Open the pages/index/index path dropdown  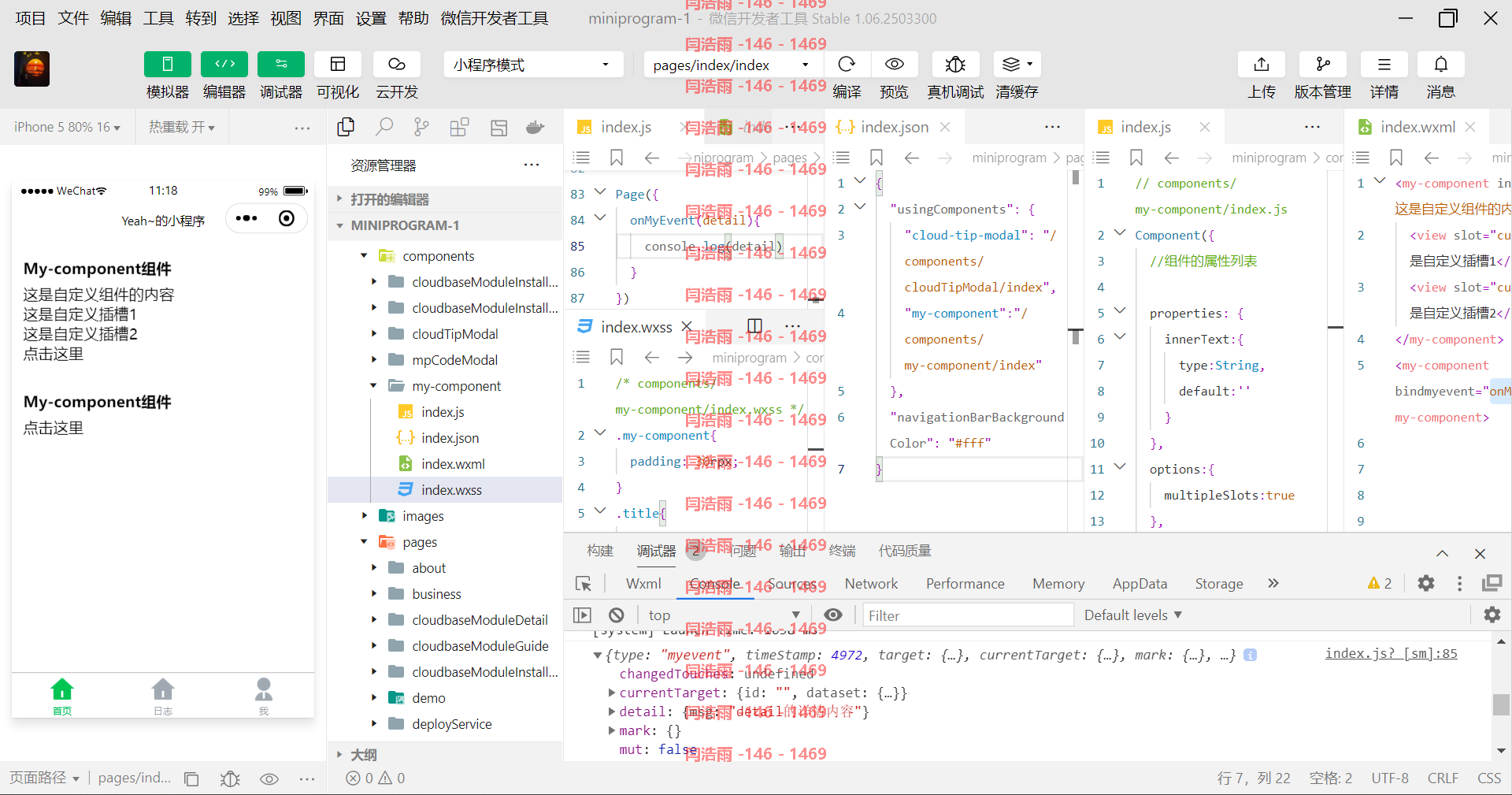tap(732, 65)
